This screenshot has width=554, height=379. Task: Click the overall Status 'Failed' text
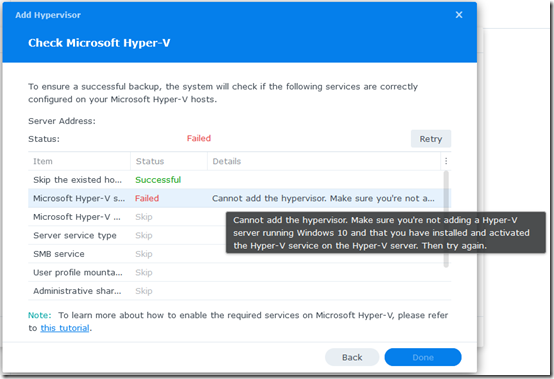click(x=199, y=138)
